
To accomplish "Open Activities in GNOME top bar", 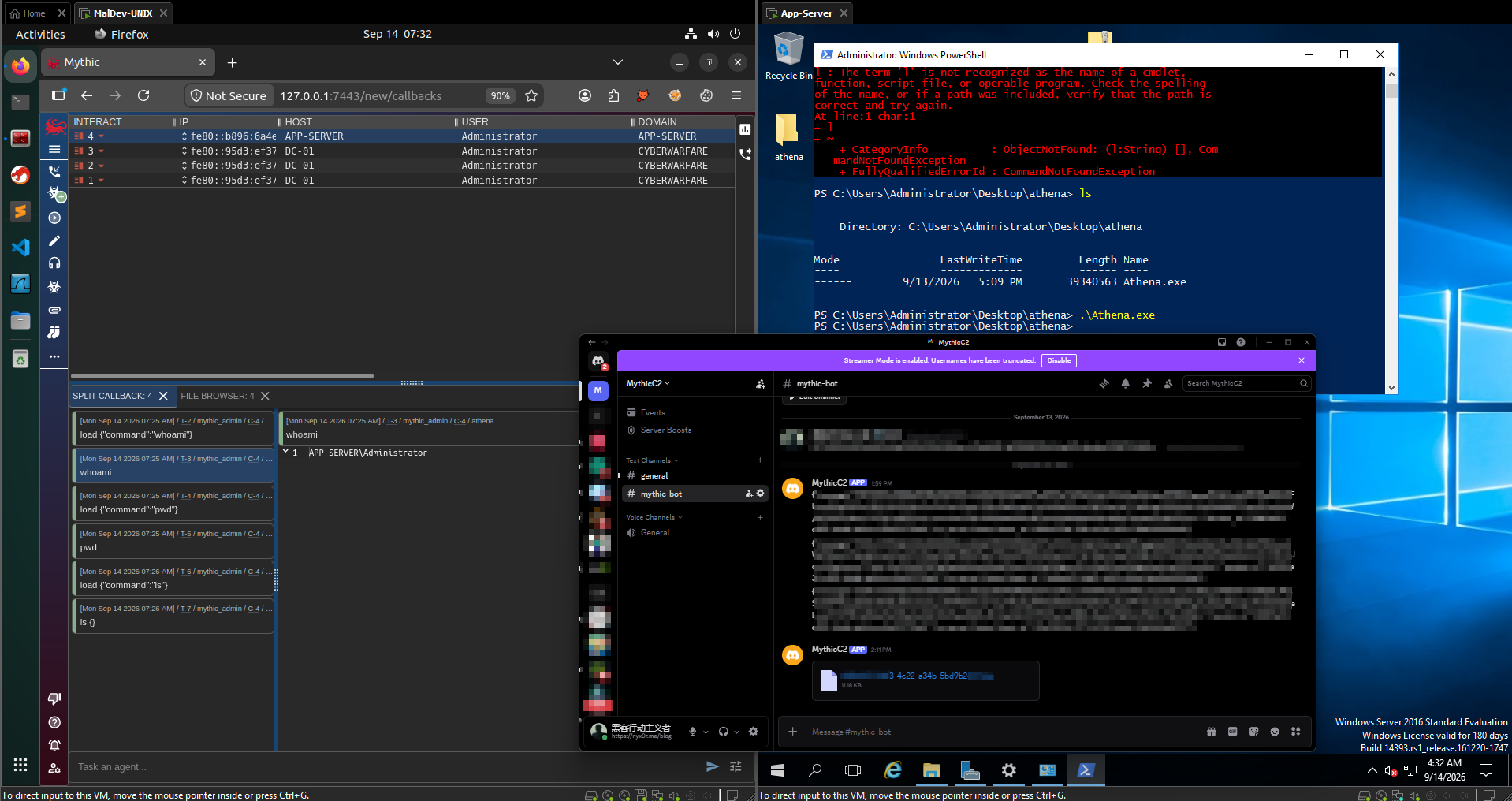I will (40, 34).
